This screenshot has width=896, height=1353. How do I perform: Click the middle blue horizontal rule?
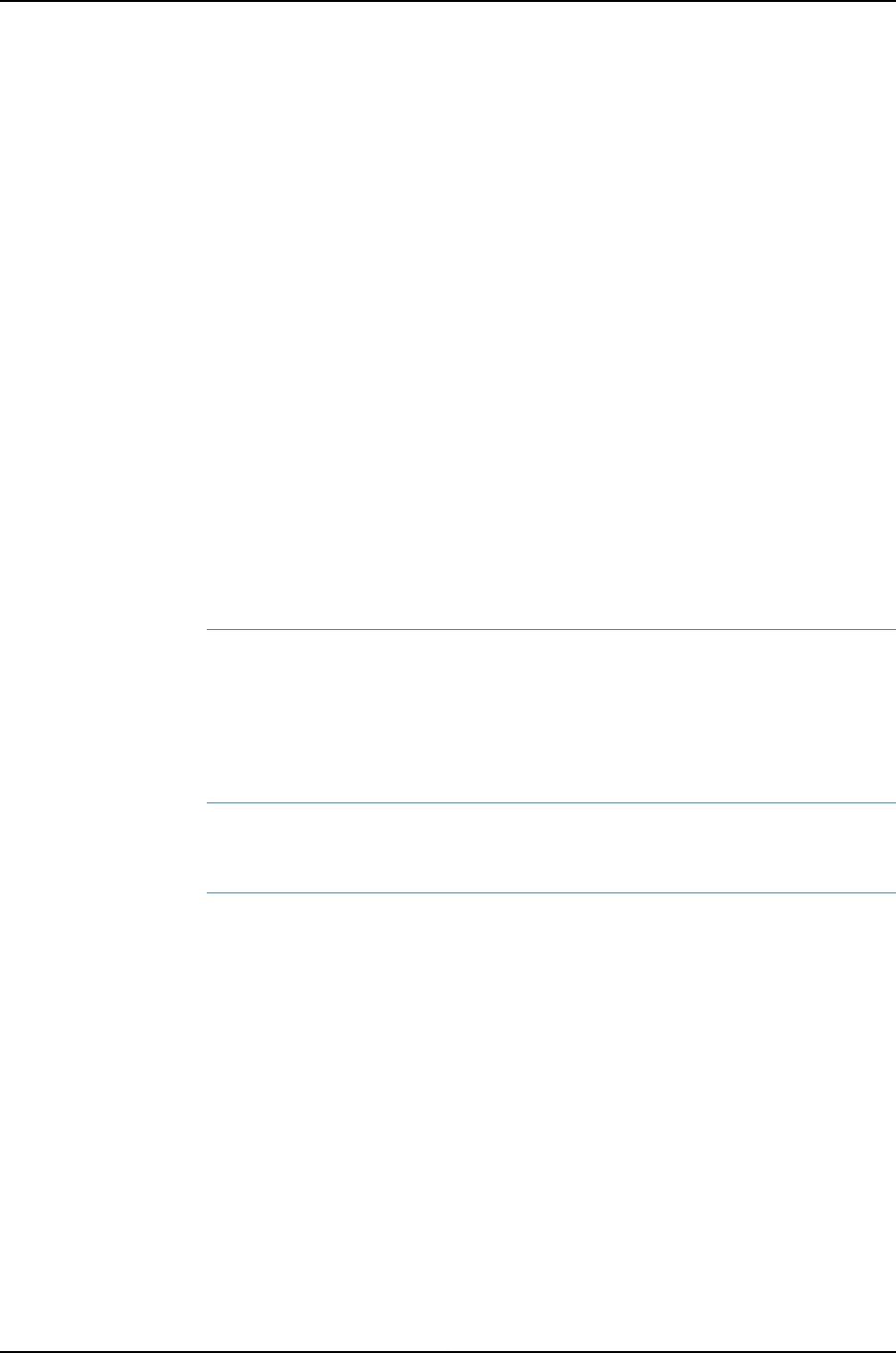[x=550, y=802]
